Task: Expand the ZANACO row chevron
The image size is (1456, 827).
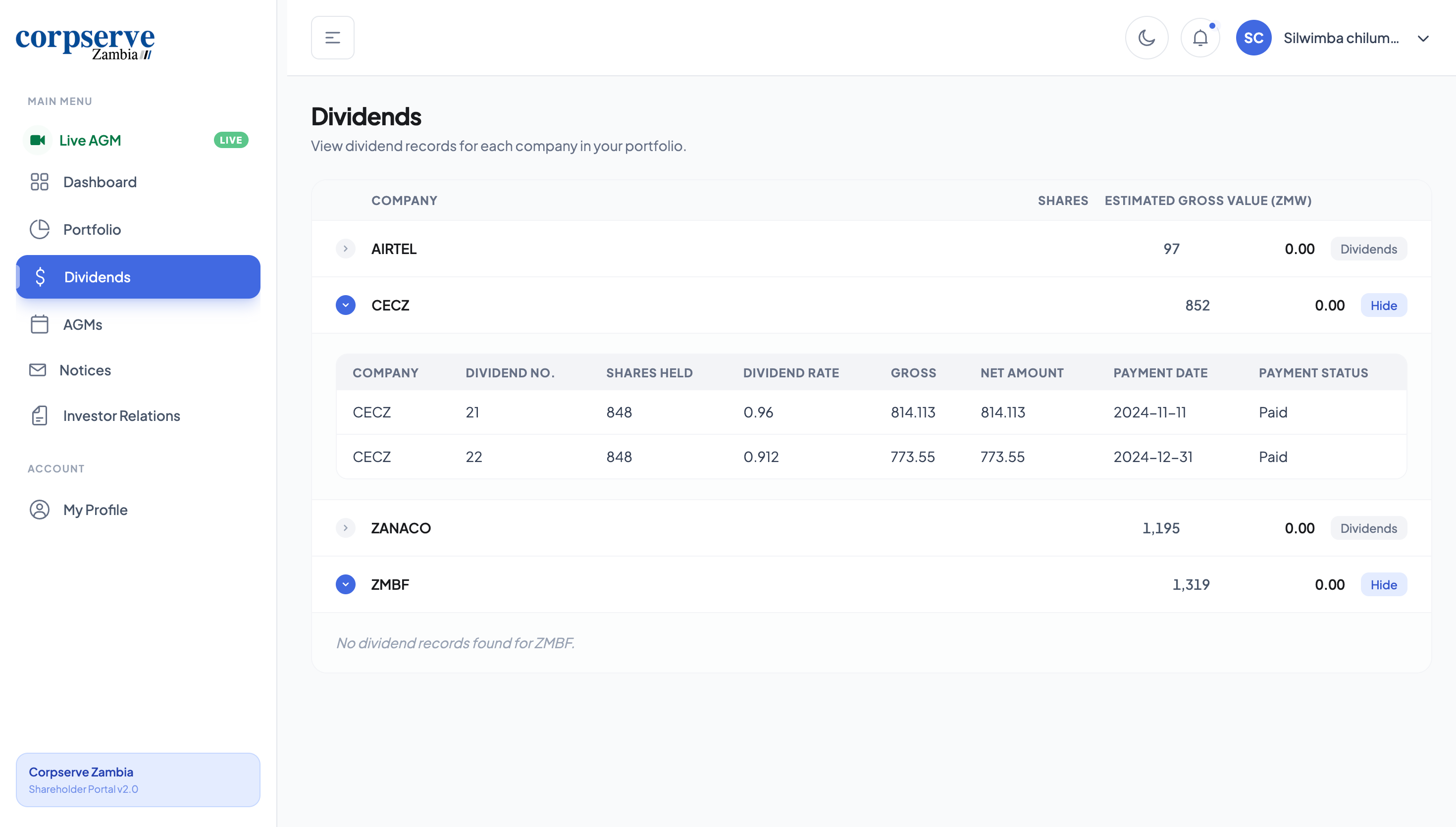Action: [x=345, y=528]
